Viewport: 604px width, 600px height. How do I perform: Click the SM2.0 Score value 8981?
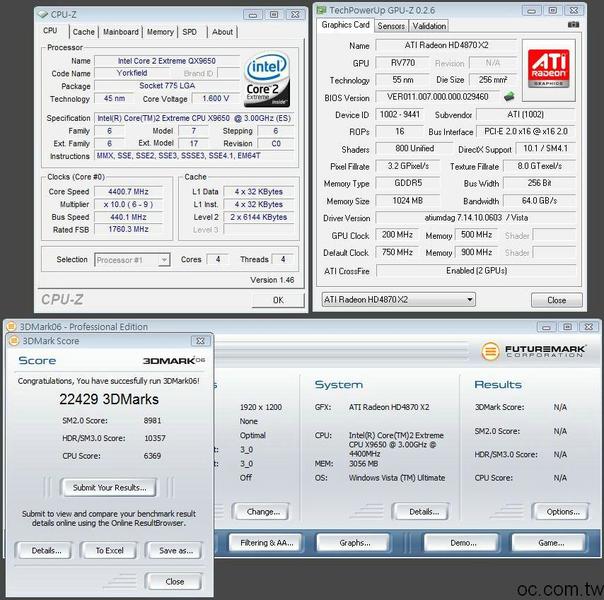(152, 421)
